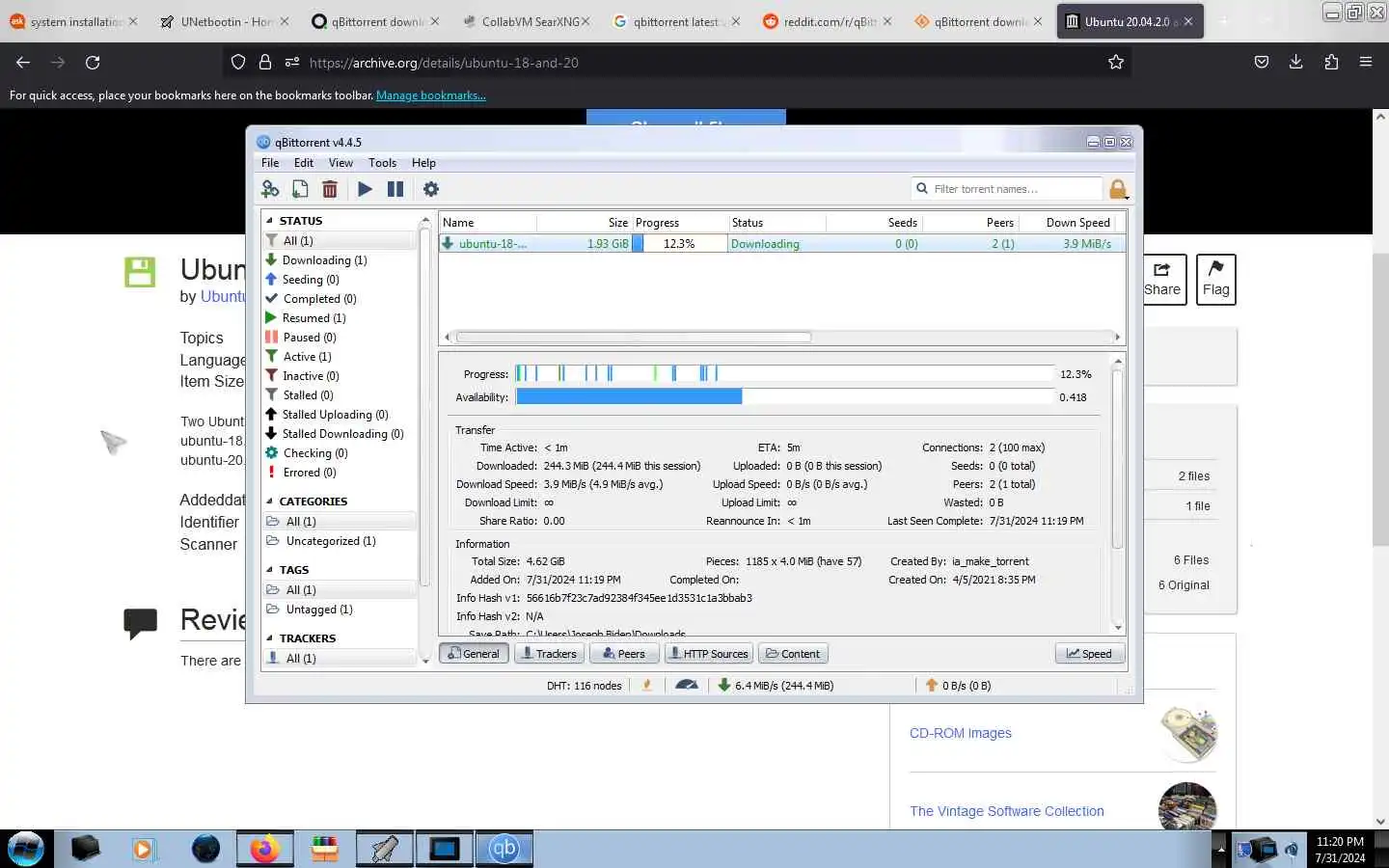This screenshot has height=868, width=1389.
Task: Switch to the HTTP Sources tab
Action: point(708,654)
